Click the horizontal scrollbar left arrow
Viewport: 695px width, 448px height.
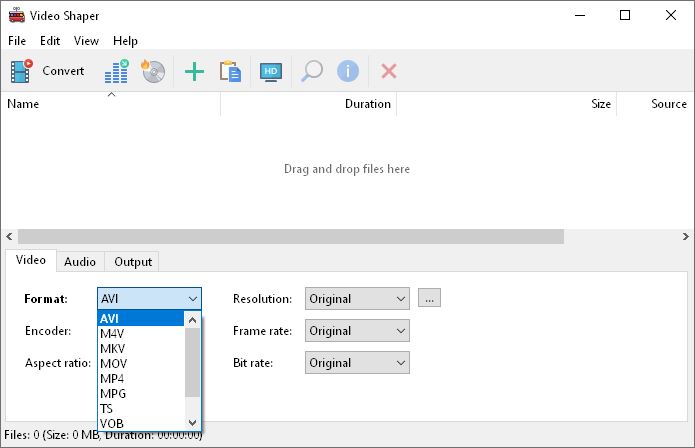pos(9,237)
